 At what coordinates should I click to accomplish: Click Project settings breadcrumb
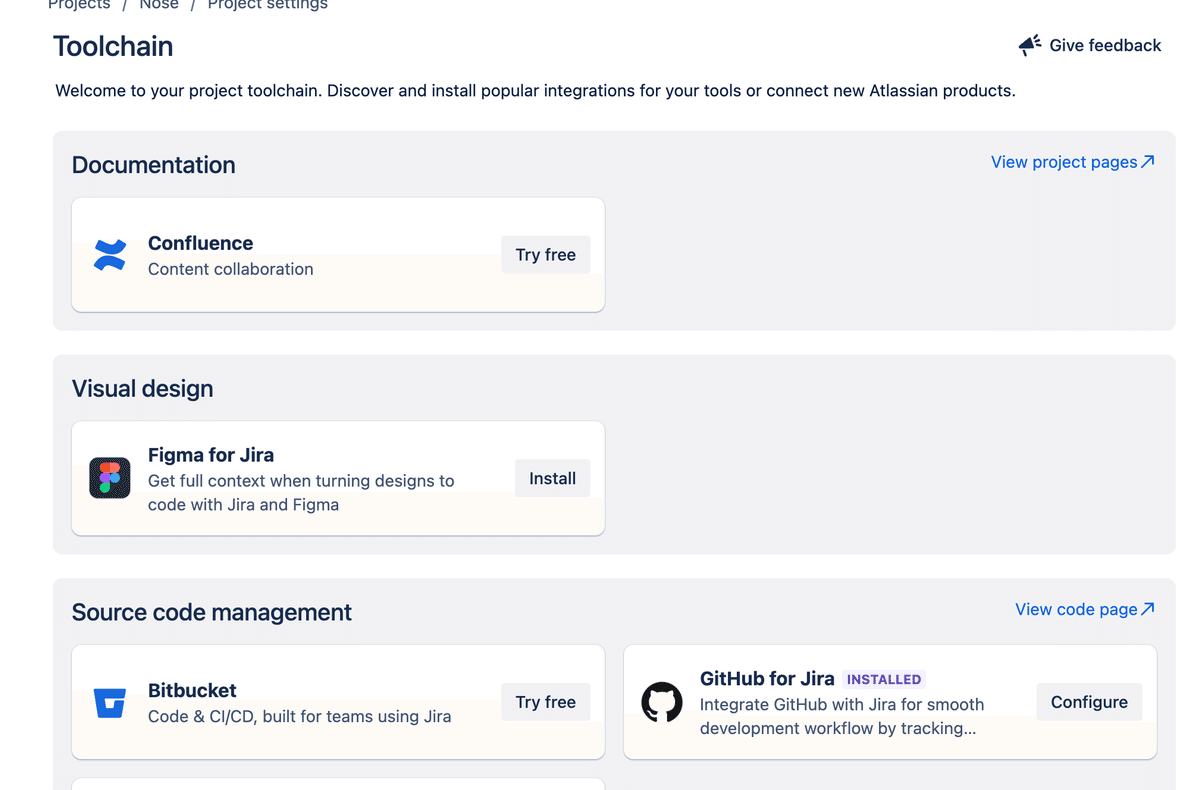tap(267, 5)
